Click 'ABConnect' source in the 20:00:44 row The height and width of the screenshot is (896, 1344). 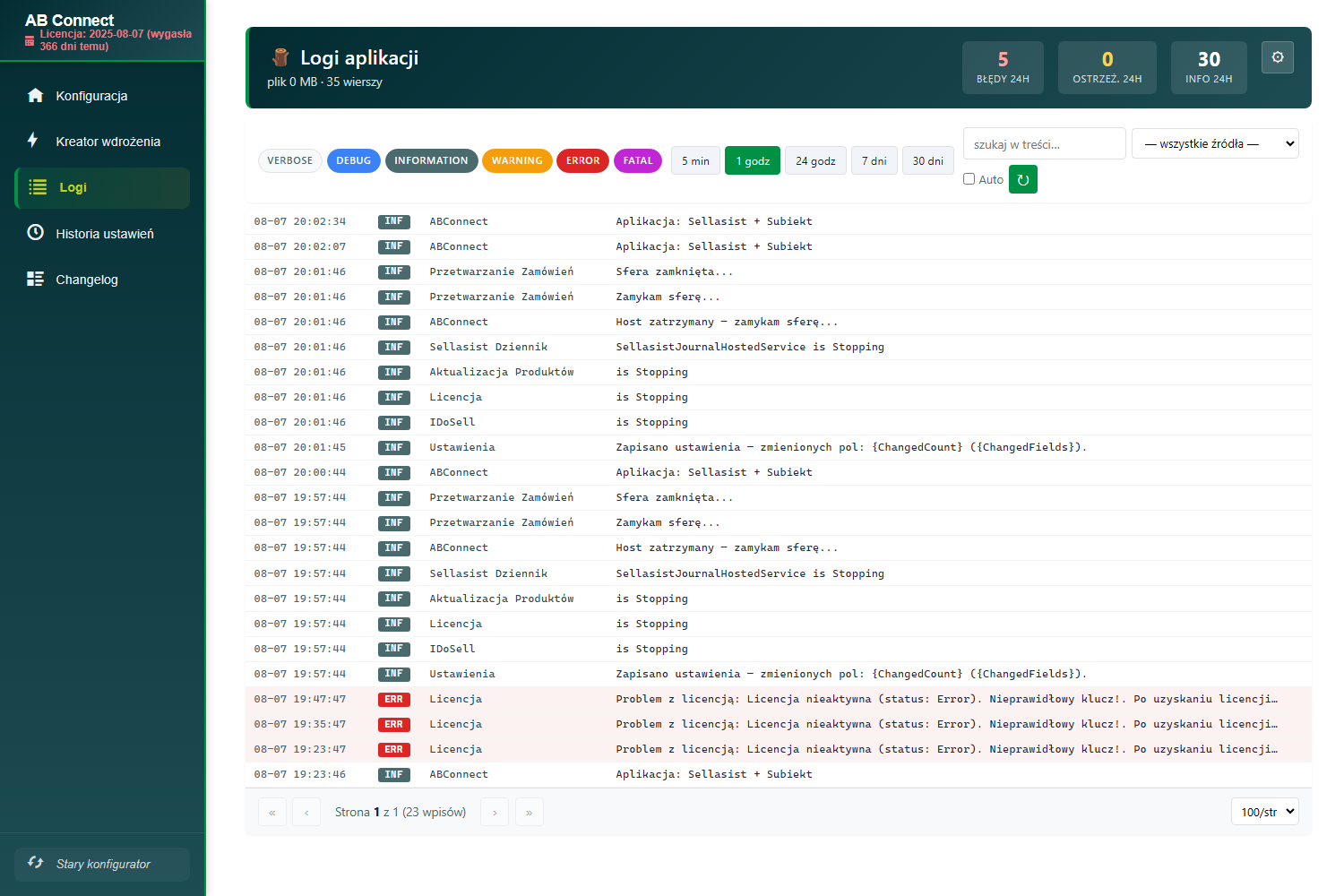459,472
